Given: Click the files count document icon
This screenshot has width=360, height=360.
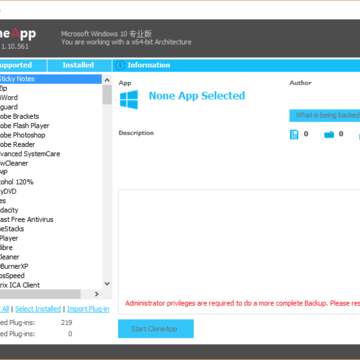Looking at the screenshot, I should [294, 134].
